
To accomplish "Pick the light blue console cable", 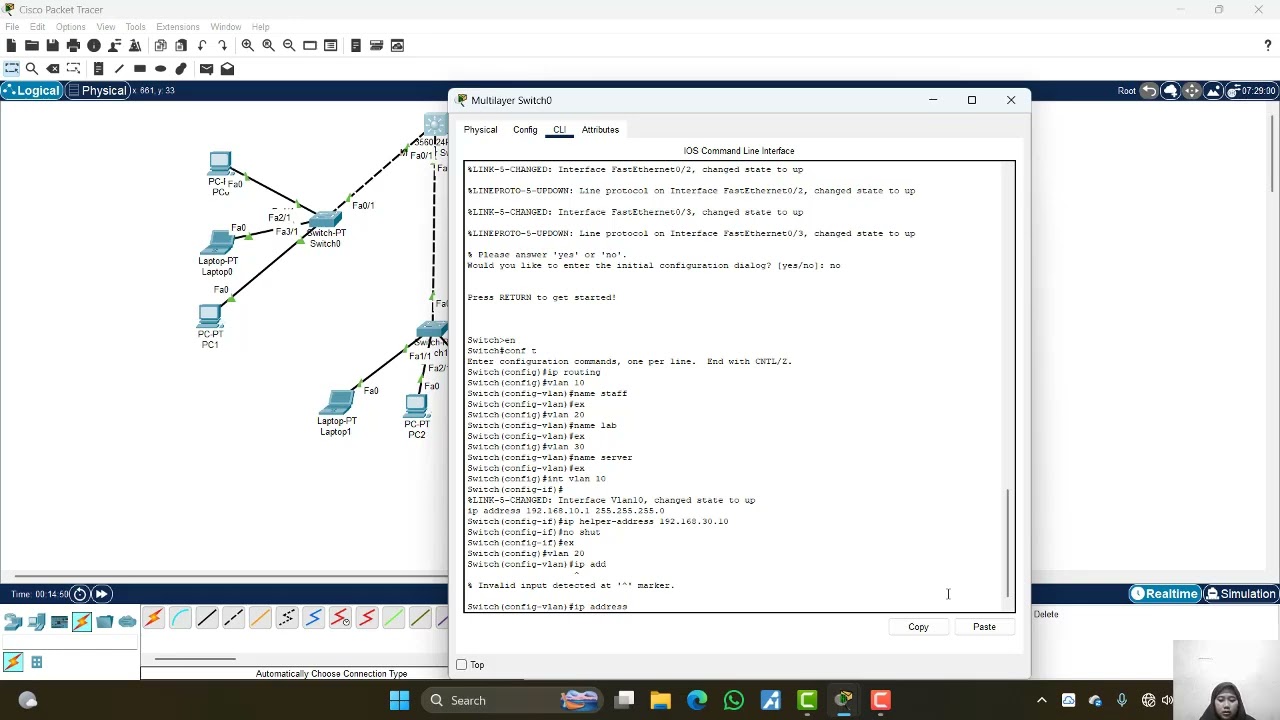I will [x=180, y=619].
